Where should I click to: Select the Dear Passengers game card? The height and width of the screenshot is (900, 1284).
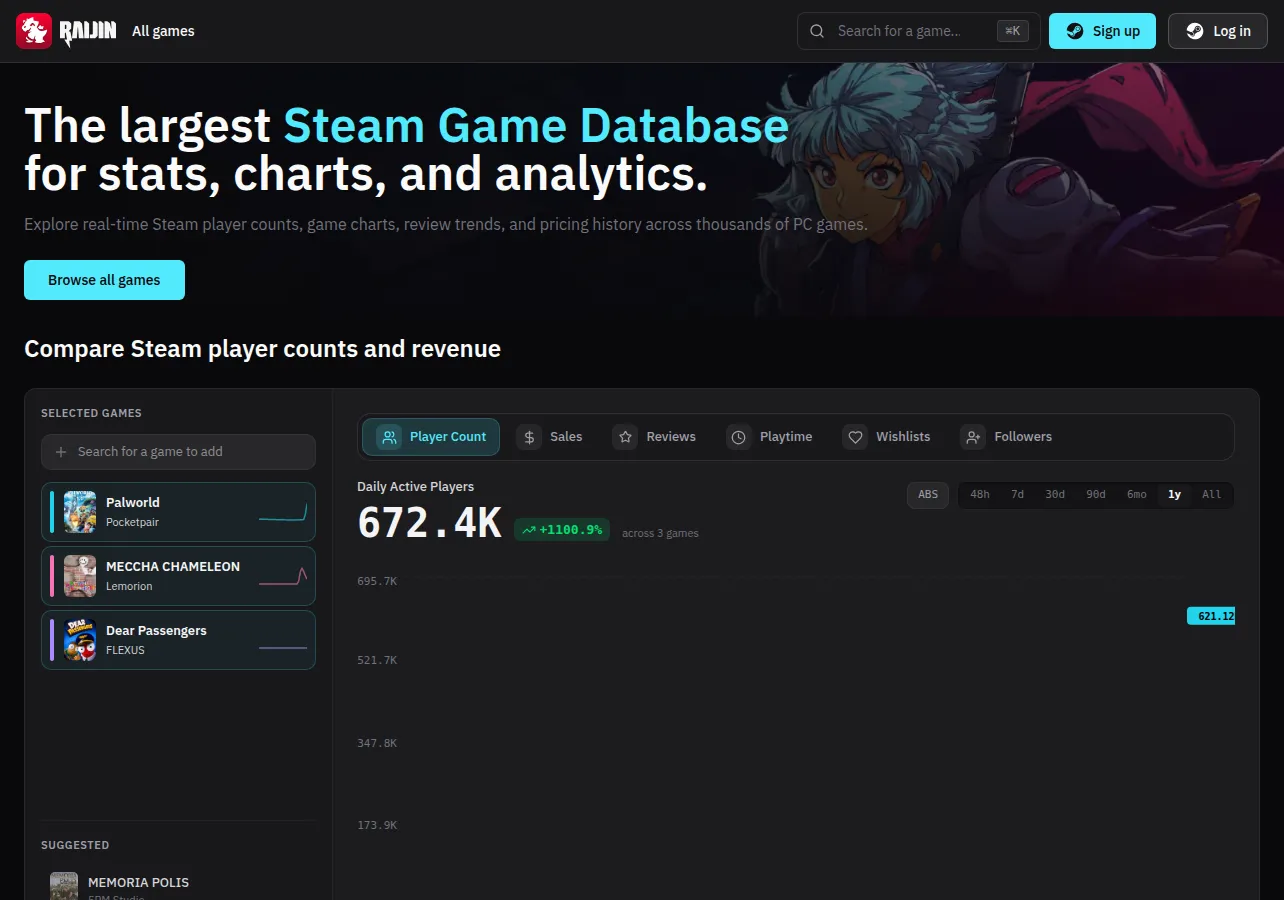tap(178, 640)
